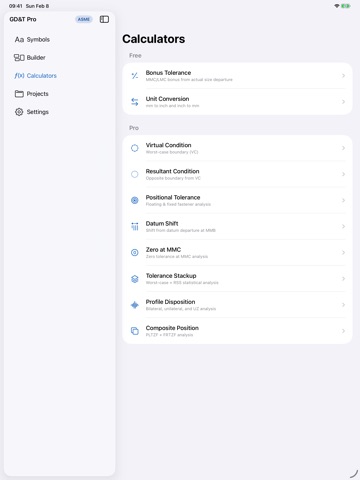This screenshot has height=480, width=360.
Task: Open the Positional Tolerance calculator
Action: tap(237, 200)
